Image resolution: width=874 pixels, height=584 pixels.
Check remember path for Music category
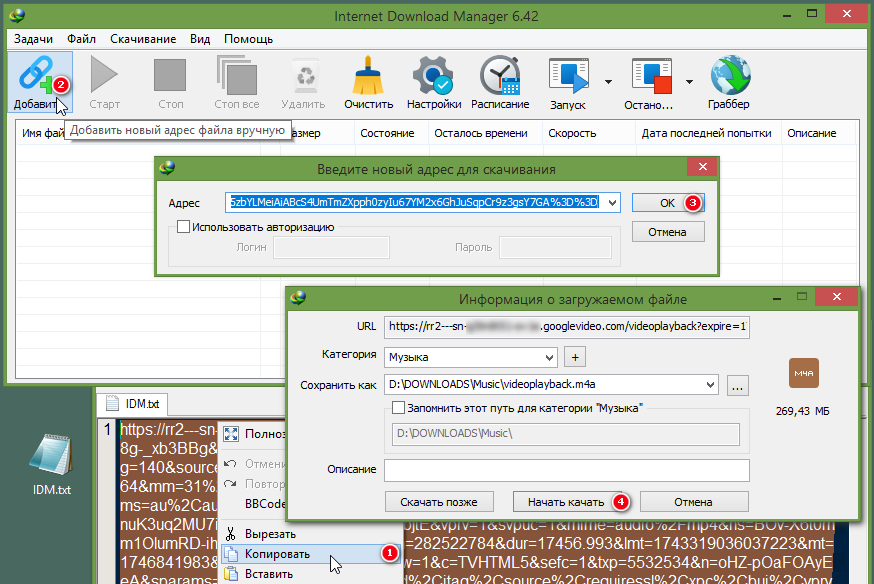[x=399, y=408]
